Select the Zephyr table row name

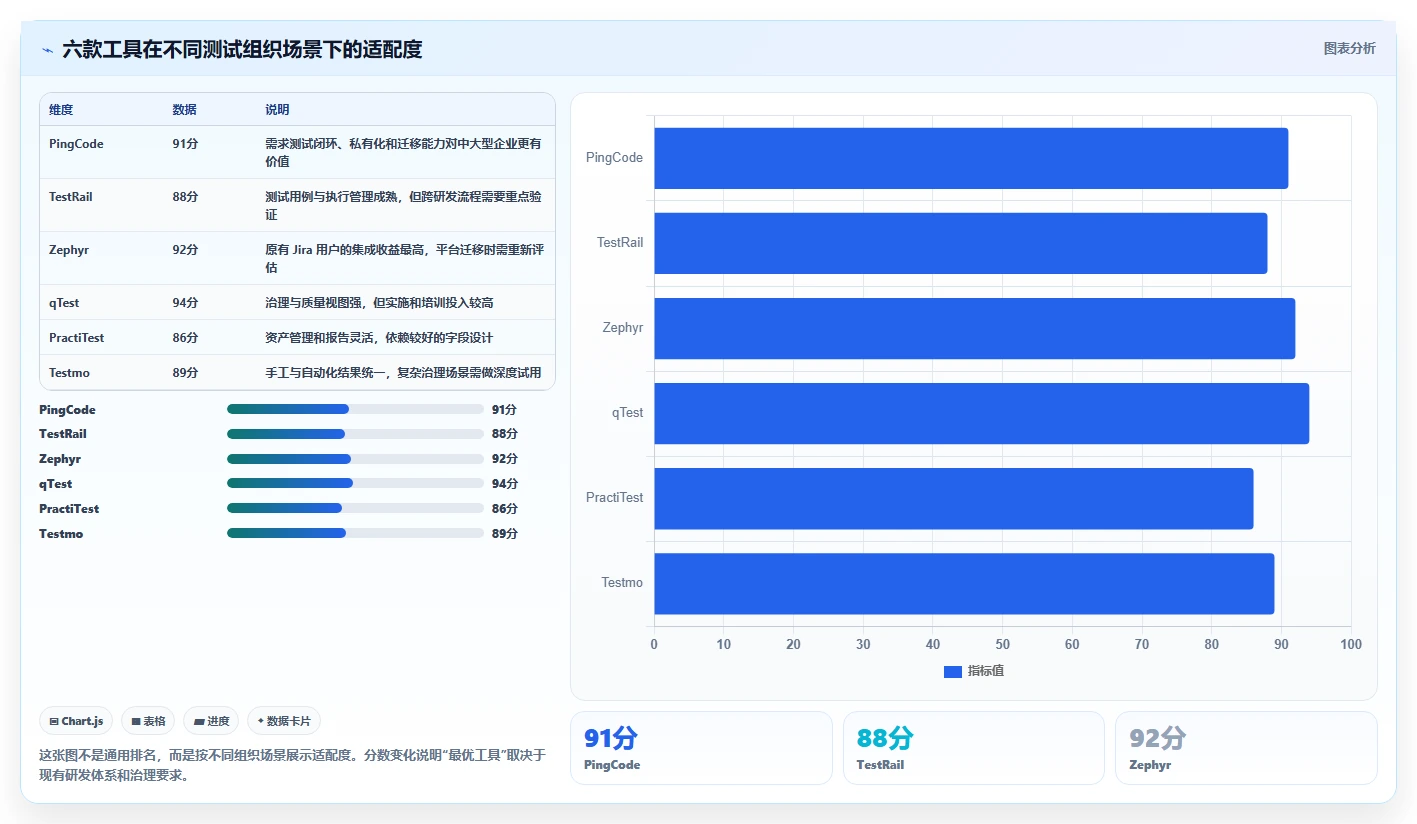(x=69, y=250)
